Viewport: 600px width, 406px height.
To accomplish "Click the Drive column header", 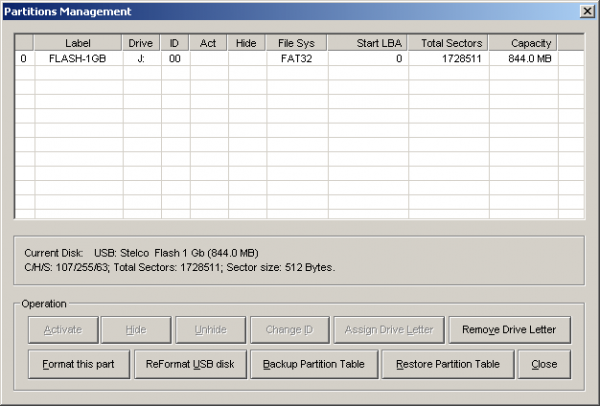I will coord(141,43).
